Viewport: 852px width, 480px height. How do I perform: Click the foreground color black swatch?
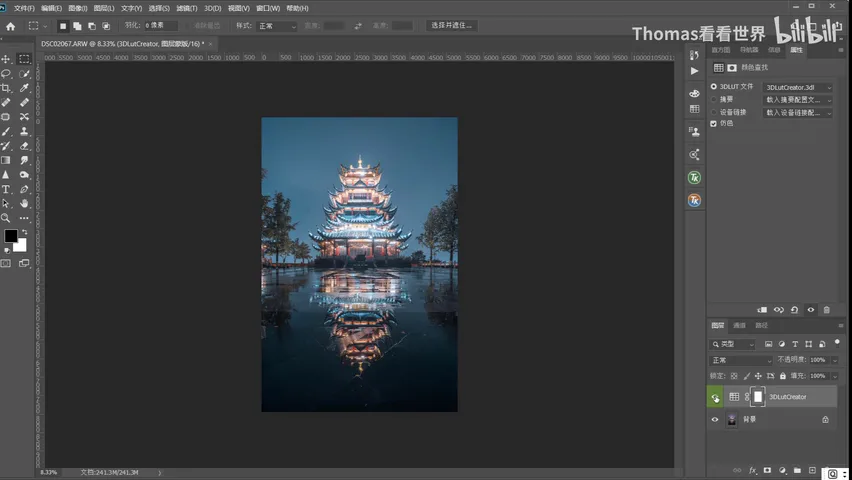10,236
